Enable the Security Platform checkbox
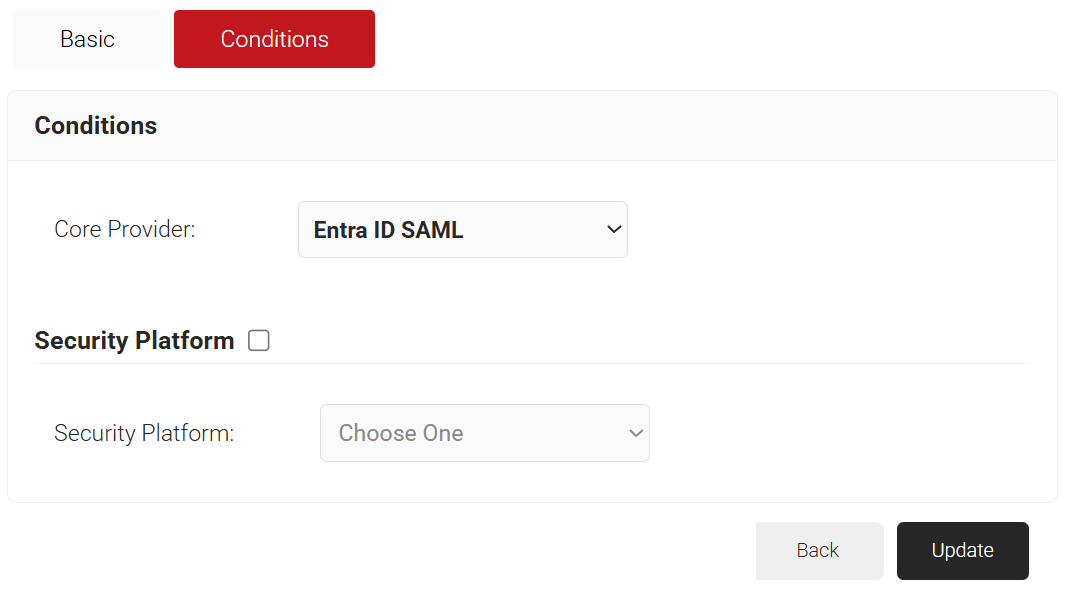 point(259,341)
